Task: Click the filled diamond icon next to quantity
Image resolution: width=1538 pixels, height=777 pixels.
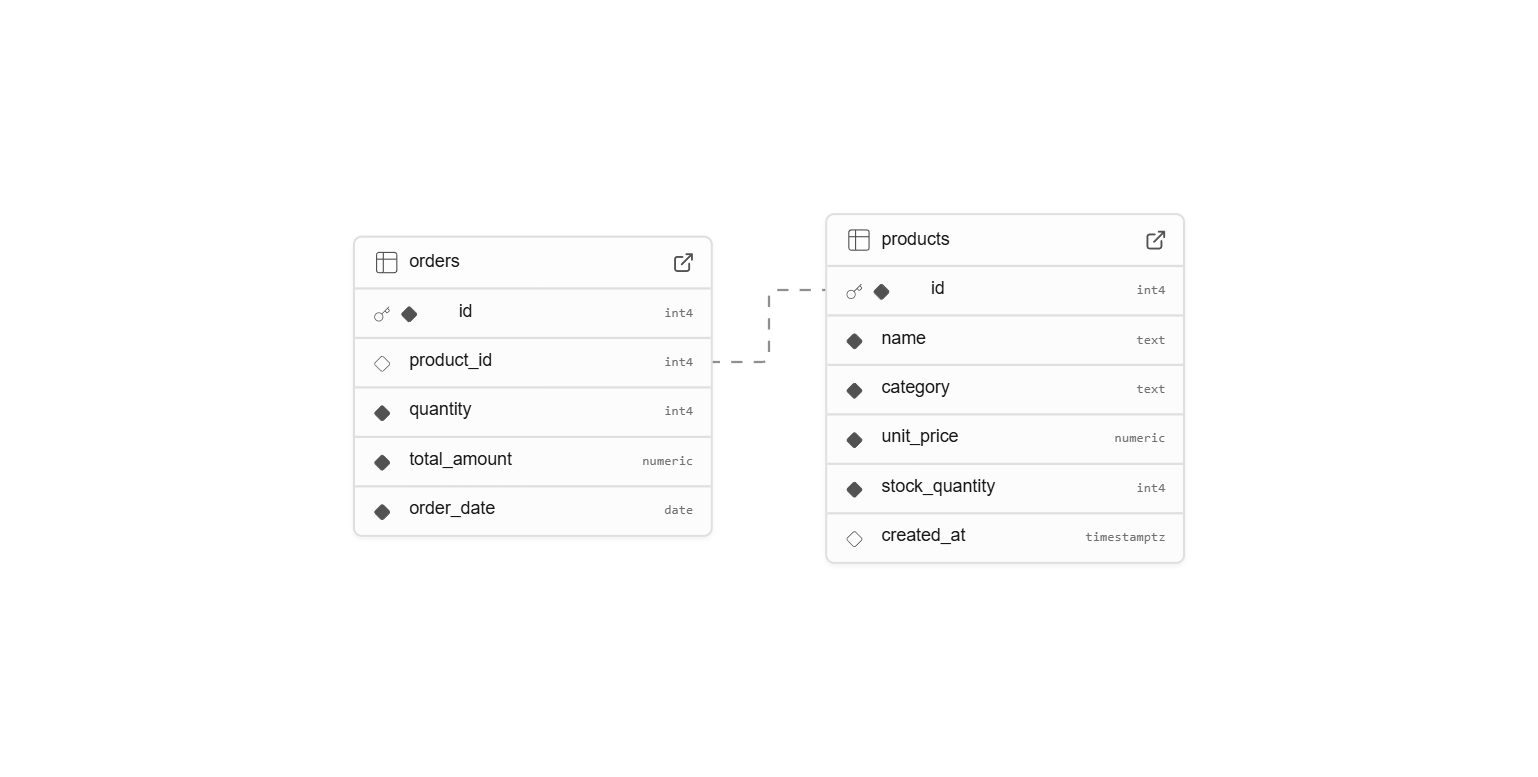Action: 382,412
